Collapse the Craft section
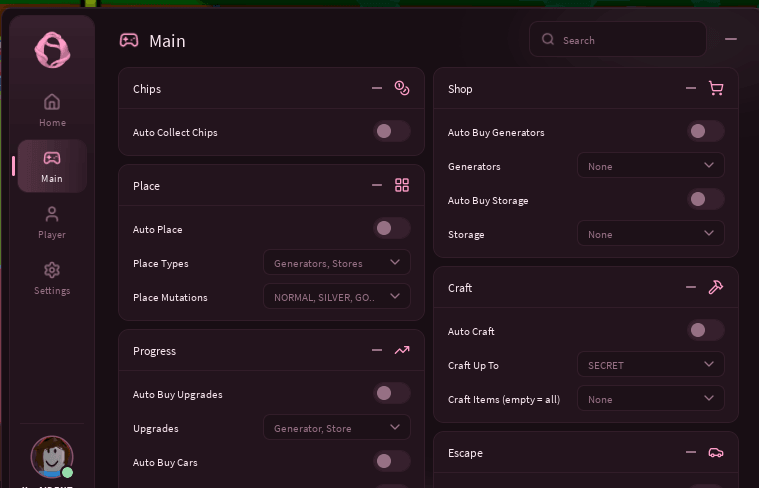Image resolution: width=759 pixels, height=488 pixels. point(691,287)
